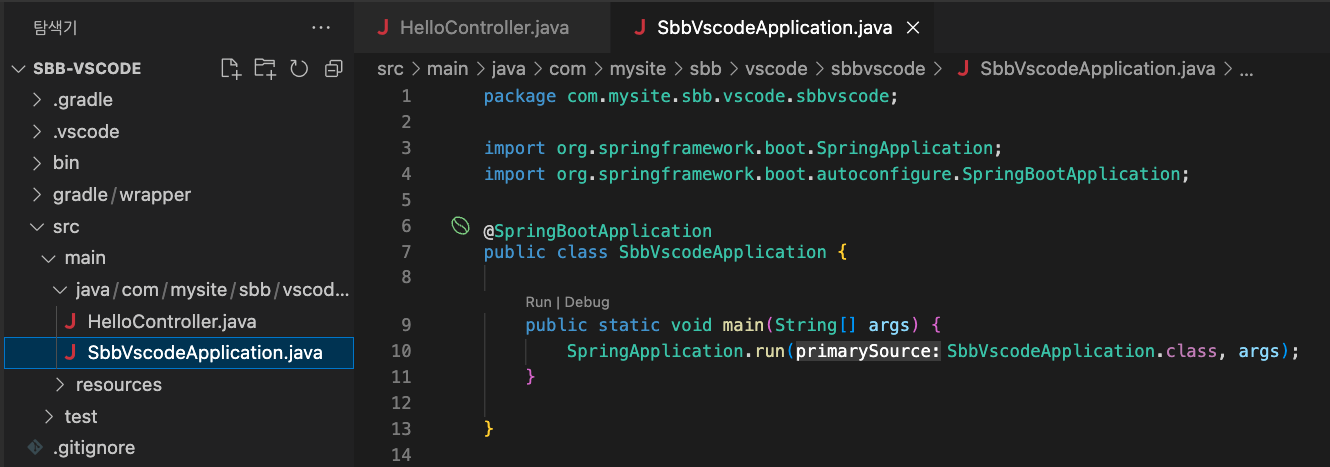
Task: Select the SbbVscodeApplication.java editor tab
Action: [771, 28]
